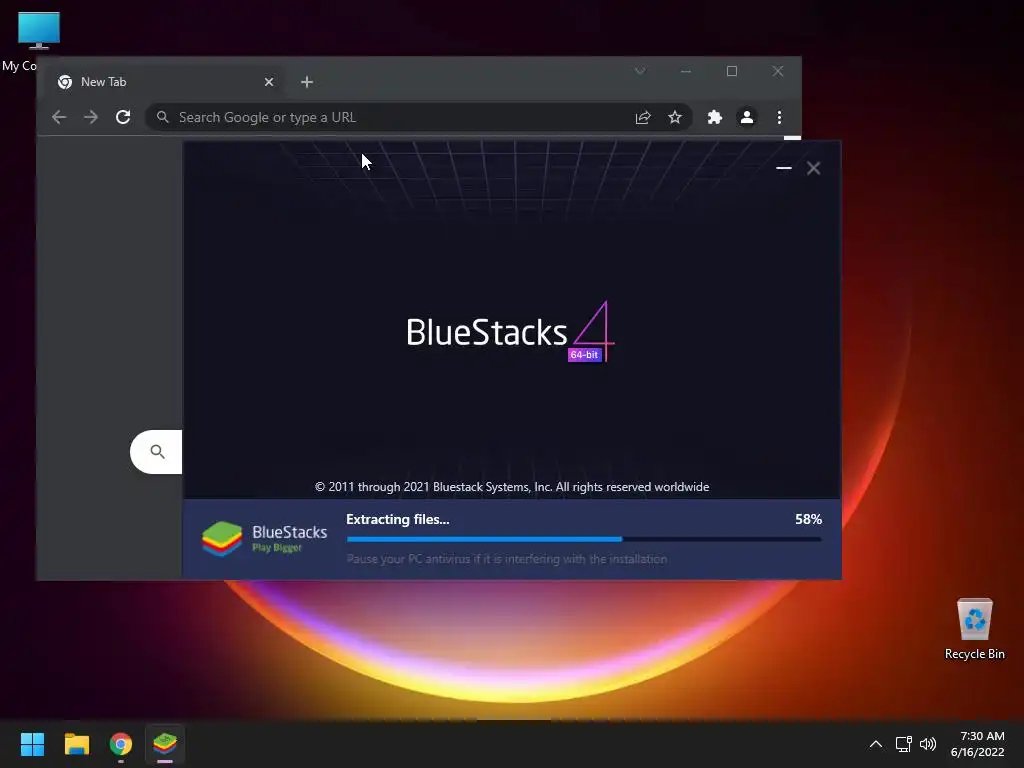Reload the page in Chrome

tap(123, 117)
